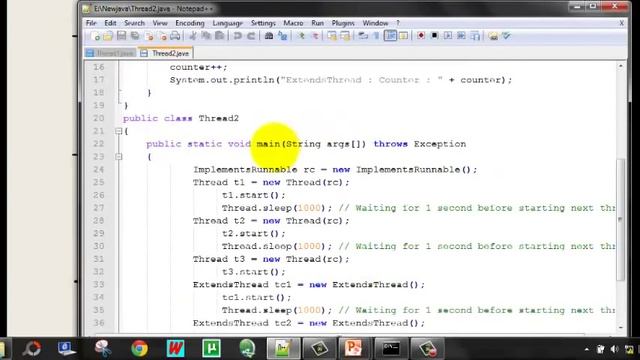Click 'counter++;' on line 16
Viewport: 640px width, 360px height.
click(x=198, y=67)
